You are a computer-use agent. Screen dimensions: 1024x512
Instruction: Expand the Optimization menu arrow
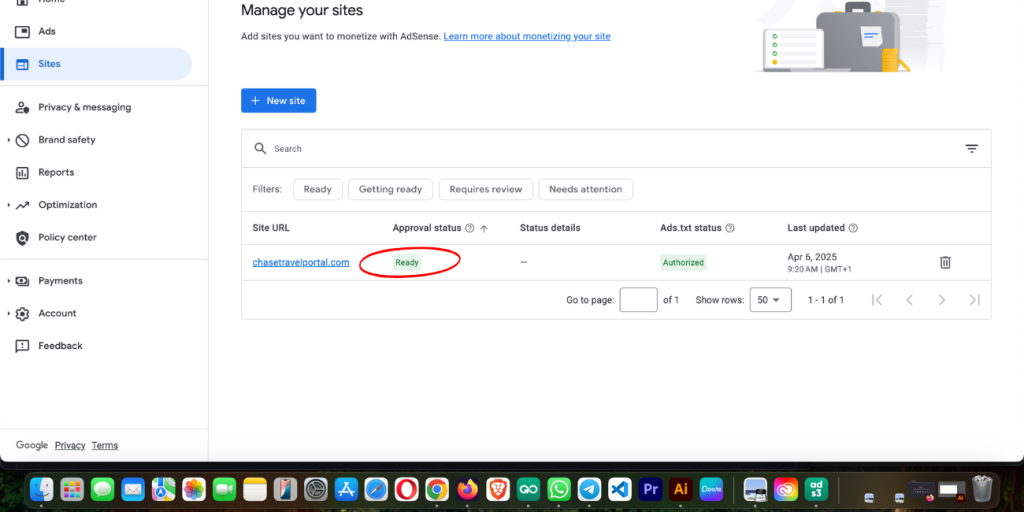click(x=8, y=205)
